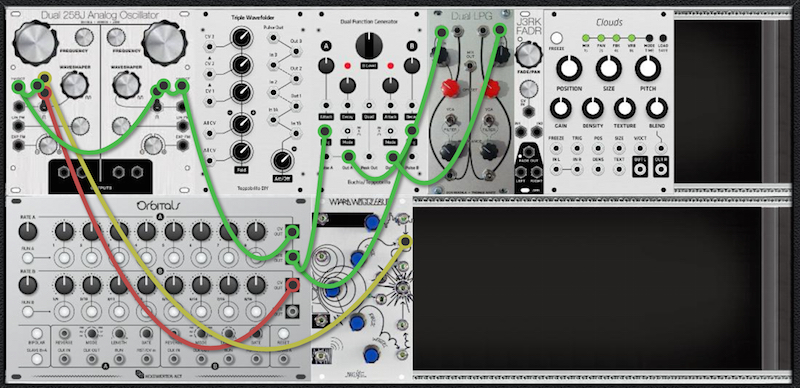The image size is (800, 388).
Task: Flip the left oscillator's waveform toggle switch
Action: (45, 105)
